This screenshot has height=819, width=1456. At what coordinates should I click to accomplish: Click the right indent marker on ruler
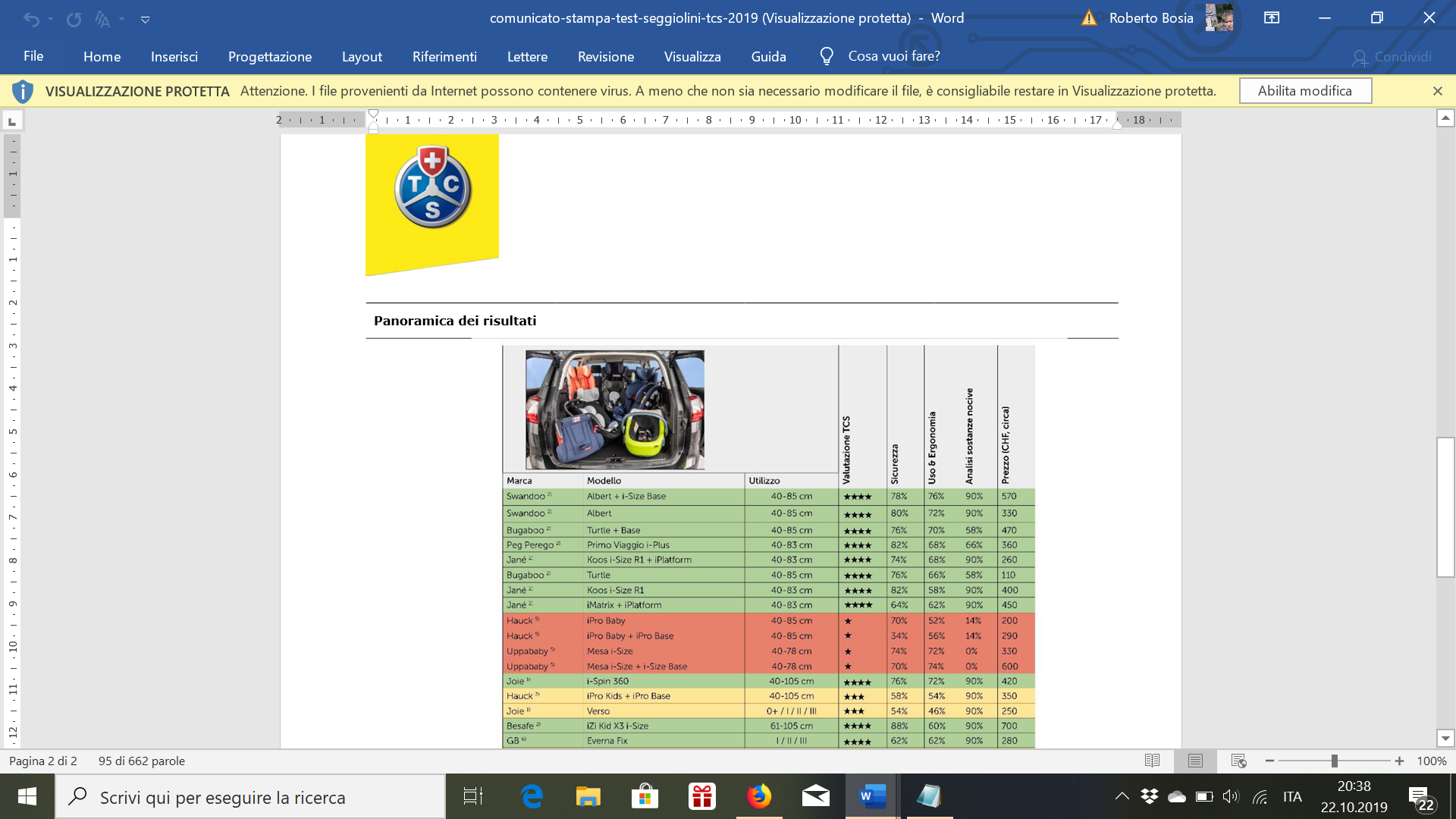[1117, 124]
